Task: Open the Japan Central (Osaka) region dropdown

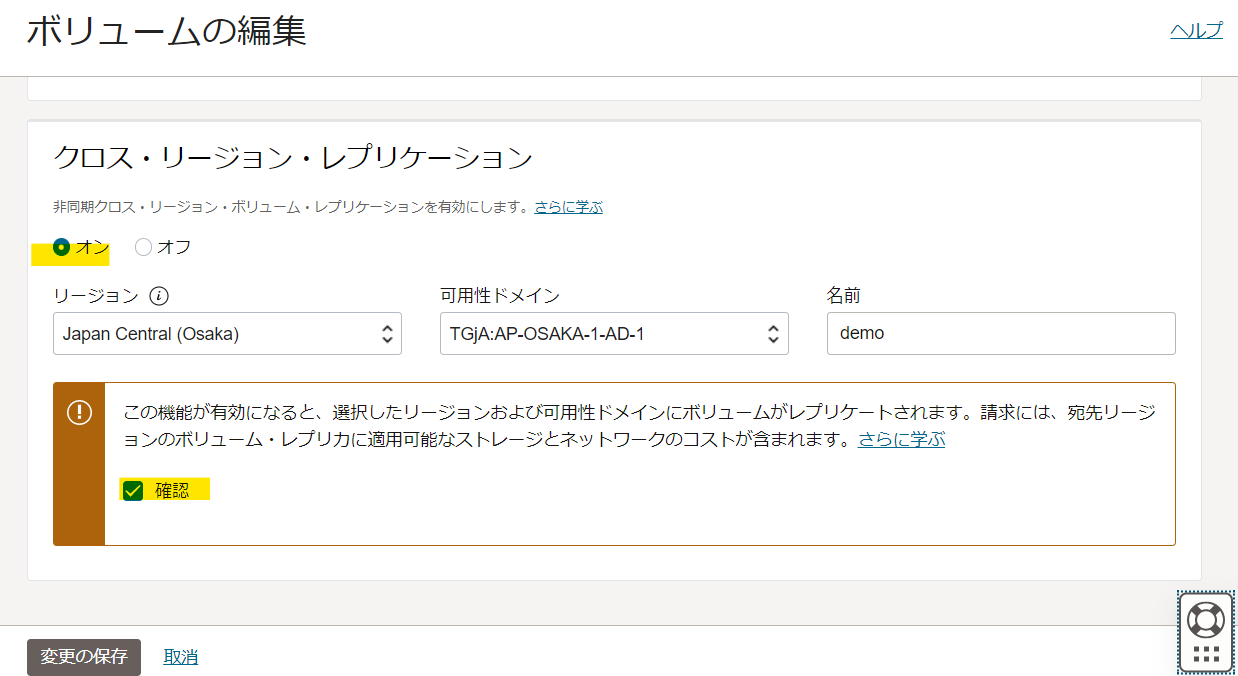Action: [227, 333]
